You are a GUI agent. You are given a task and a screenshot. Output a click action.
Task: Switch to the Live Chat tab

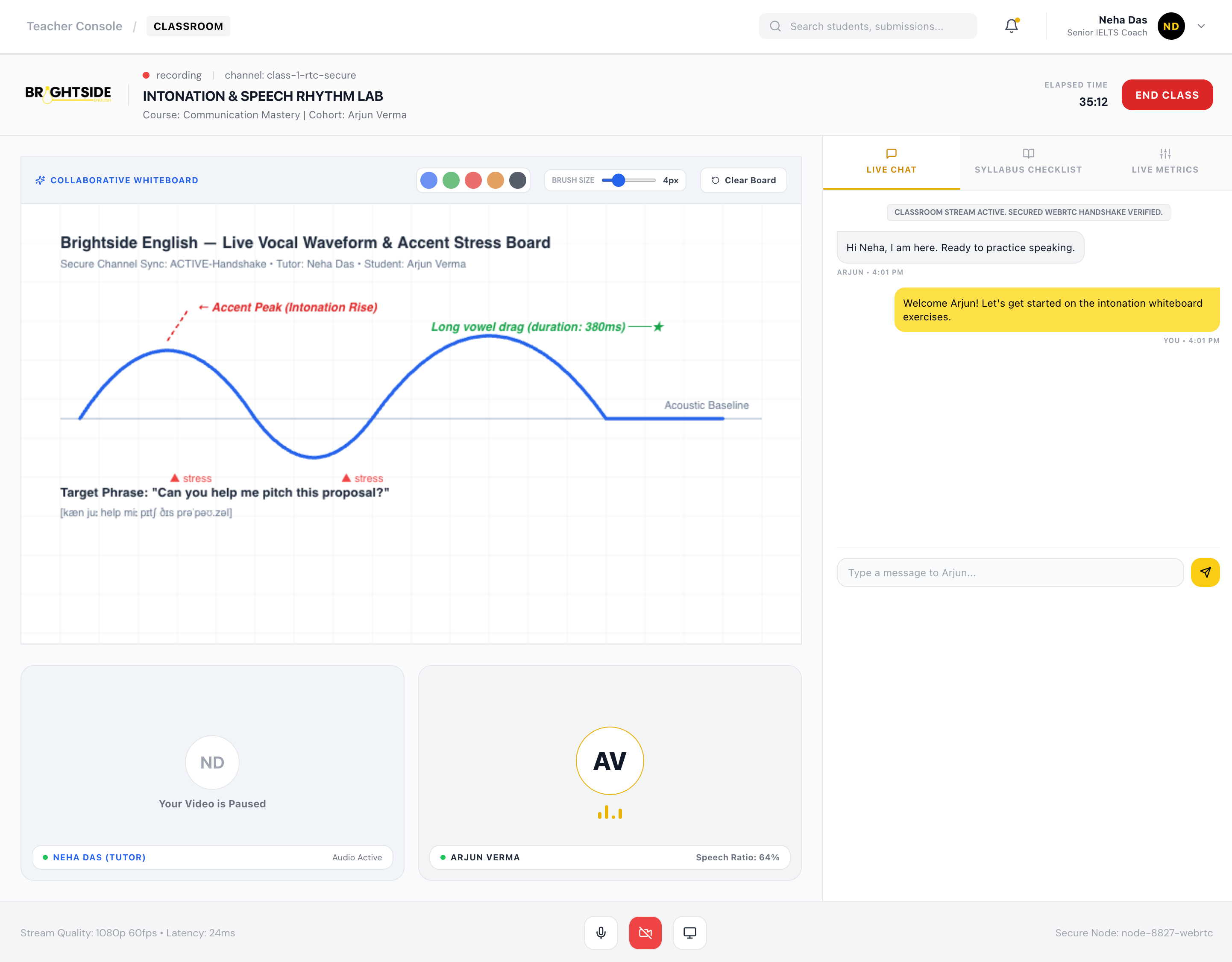coord(891,162)
